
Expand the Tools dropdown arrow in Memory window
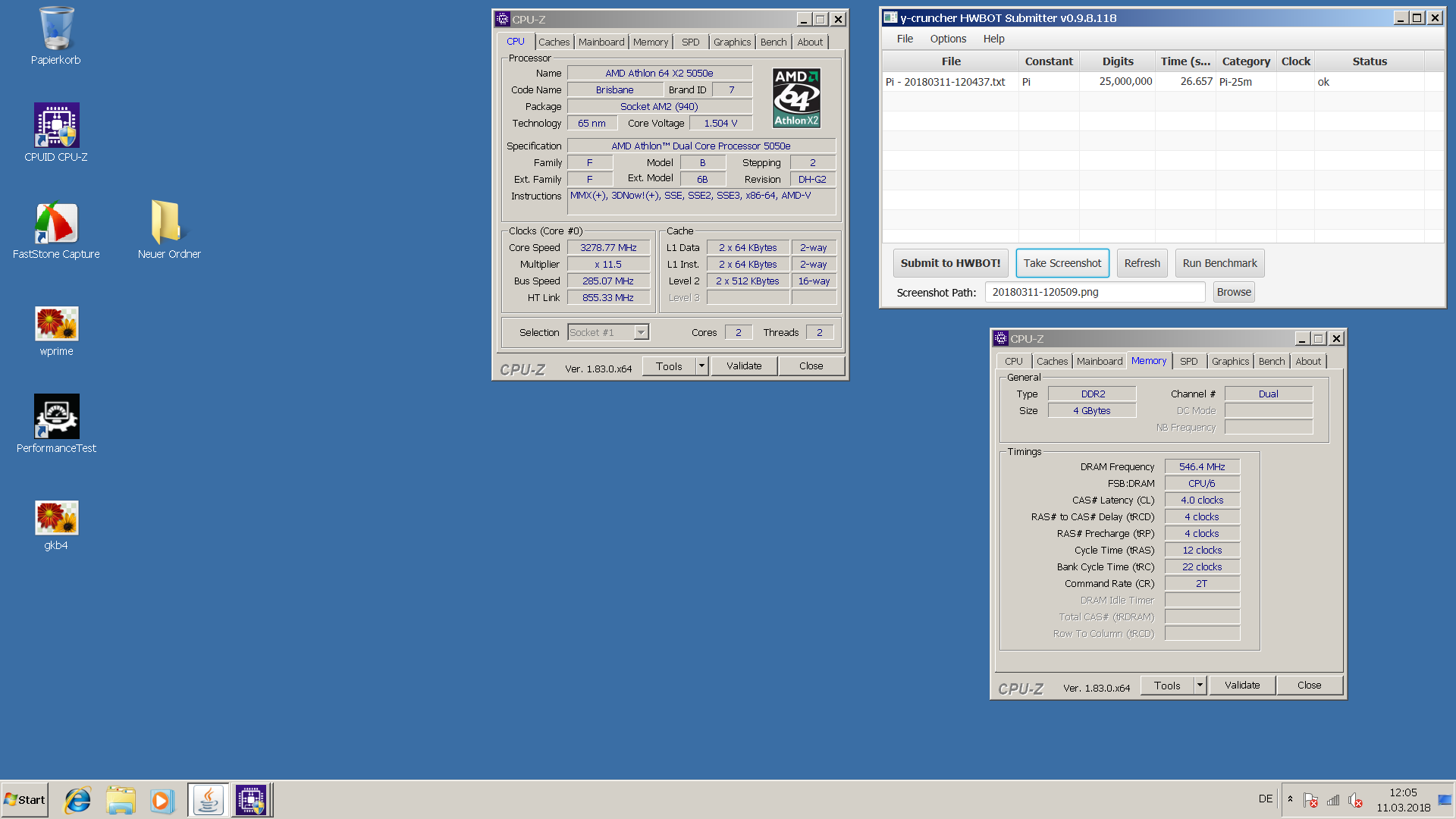(1200, 686)
